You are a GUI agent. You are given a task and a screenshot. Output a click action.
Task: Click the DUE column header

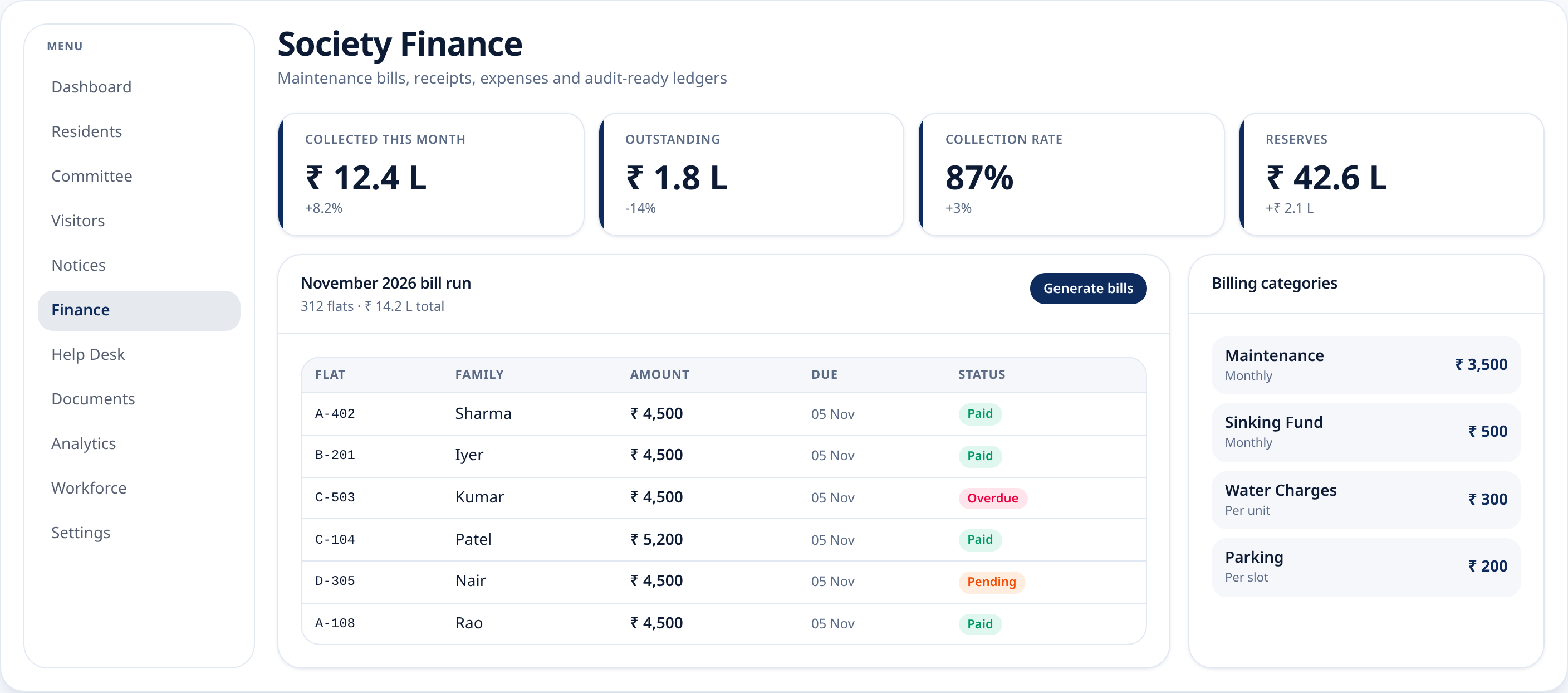point(824,374)
